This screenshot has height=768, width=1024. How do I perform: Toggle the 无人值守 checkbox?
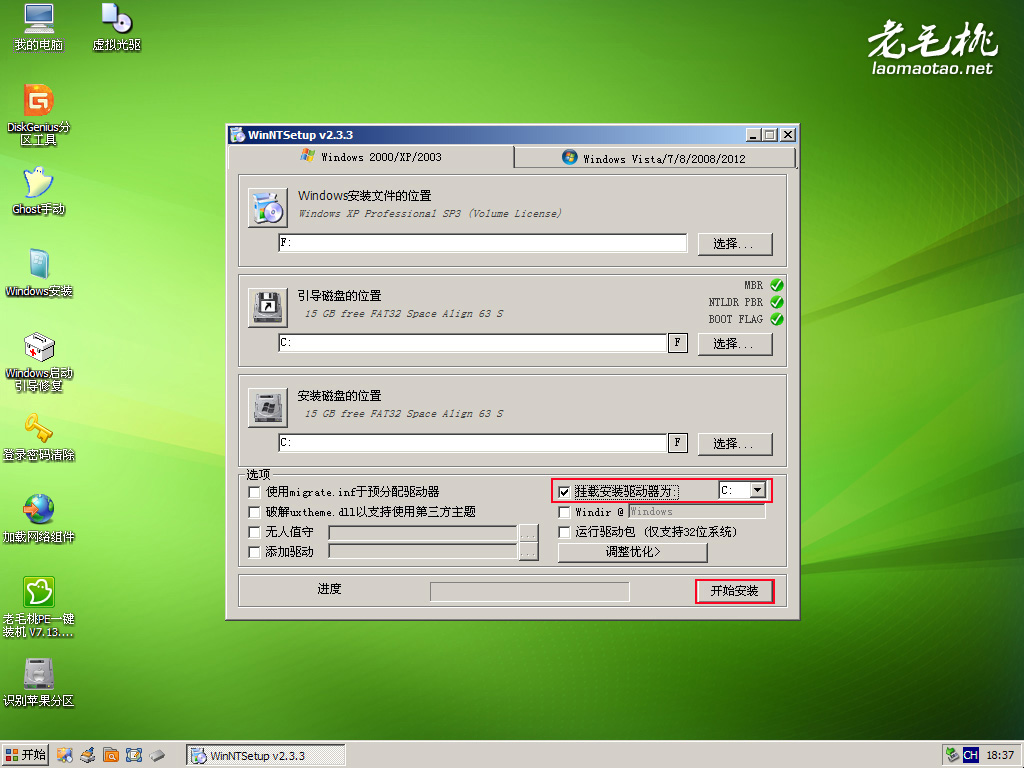tap(255, 532)
